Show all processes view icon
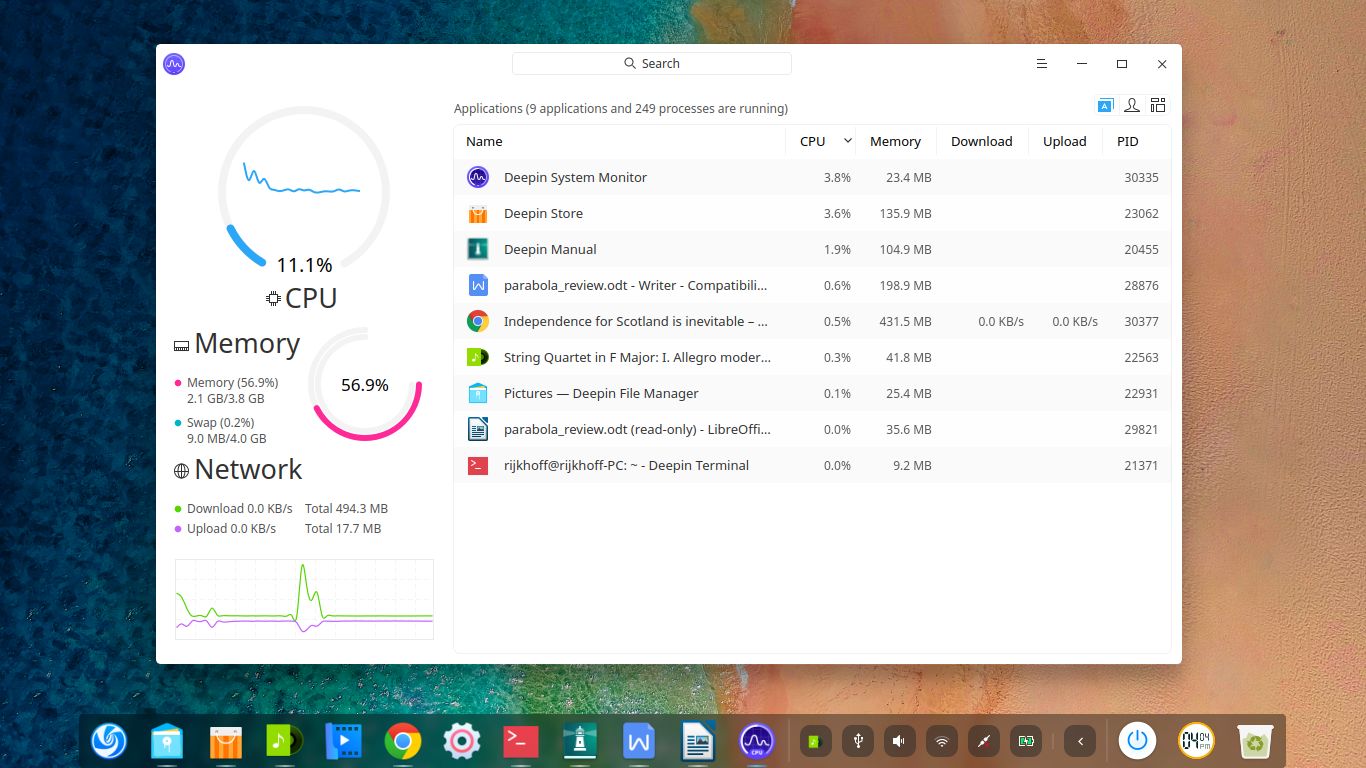Viewport: 1366px width, 768px height. click(x=1158, y=105)
